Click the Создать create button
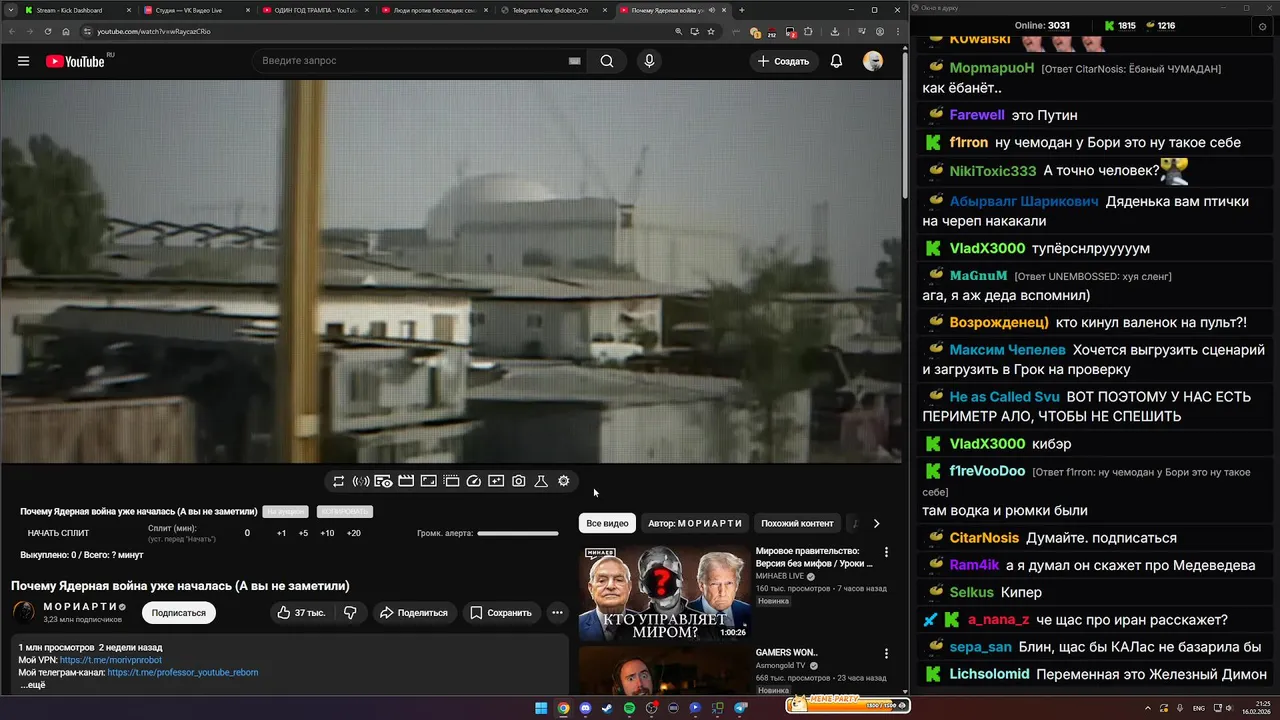 (783, 61)
